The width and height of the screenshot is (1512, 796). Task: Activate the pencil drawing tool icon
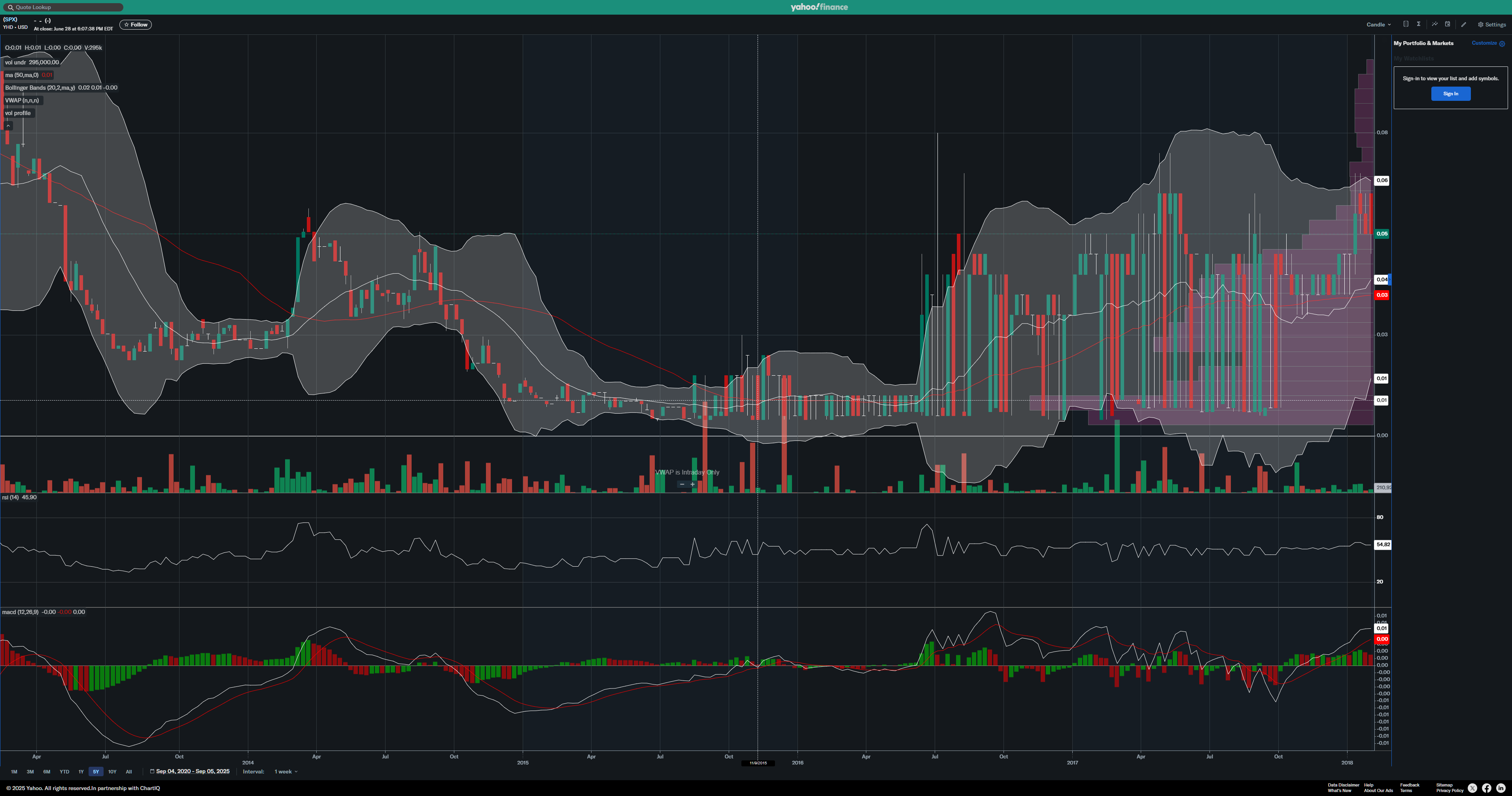(1464, 25)
